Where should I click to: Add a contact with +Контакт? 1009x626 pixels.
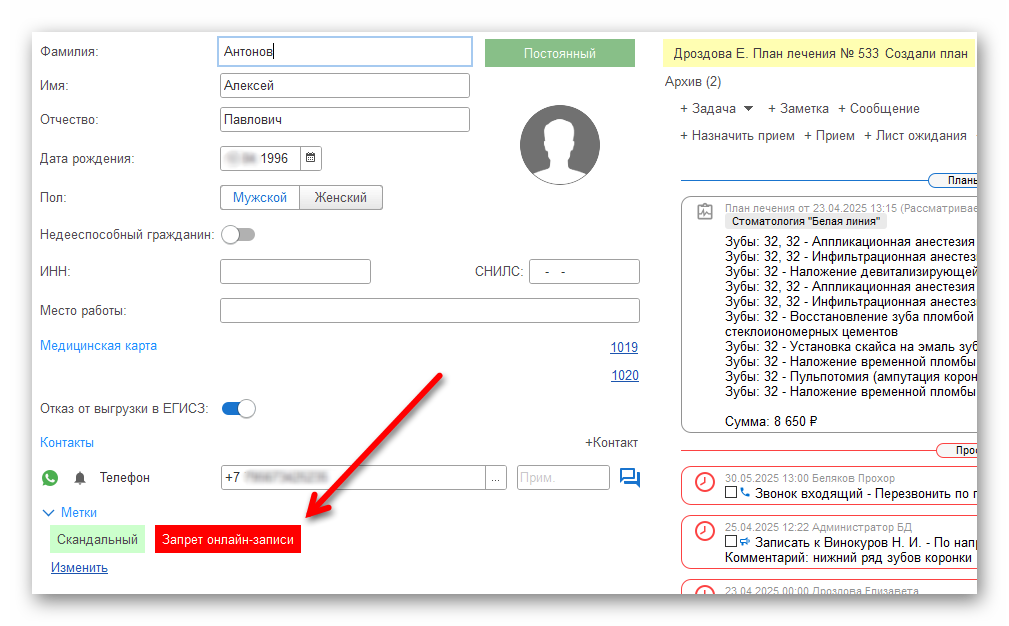click(611, 443)
